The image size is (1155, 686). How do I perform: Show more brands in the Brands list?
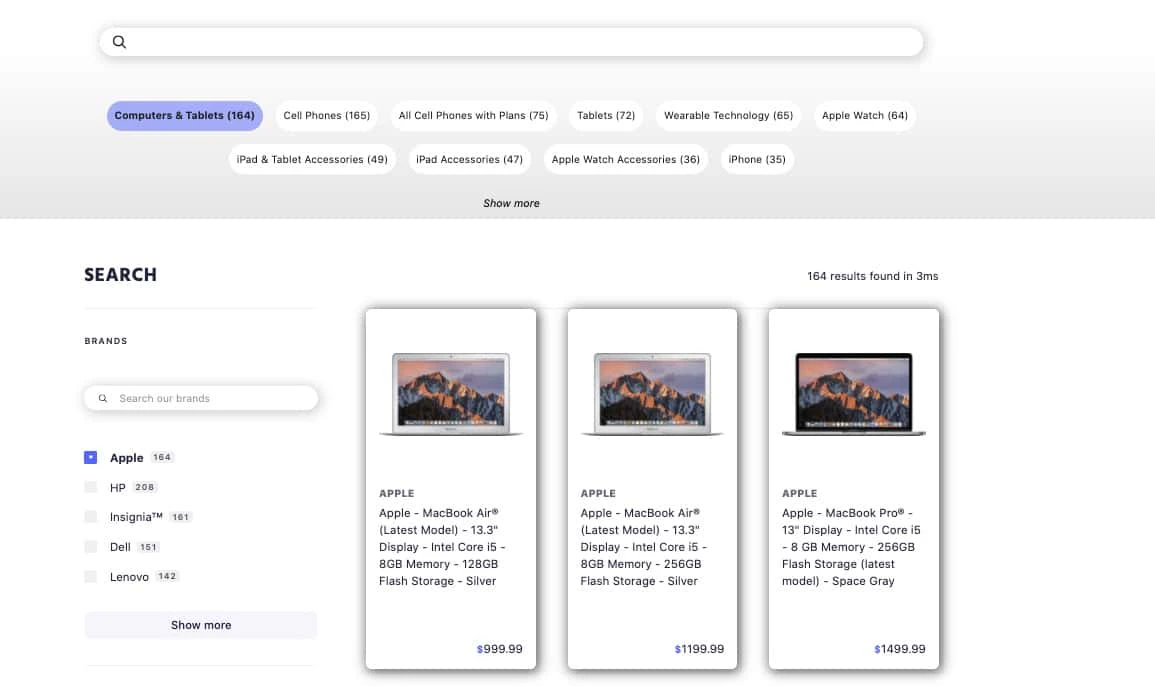point(200,624)
